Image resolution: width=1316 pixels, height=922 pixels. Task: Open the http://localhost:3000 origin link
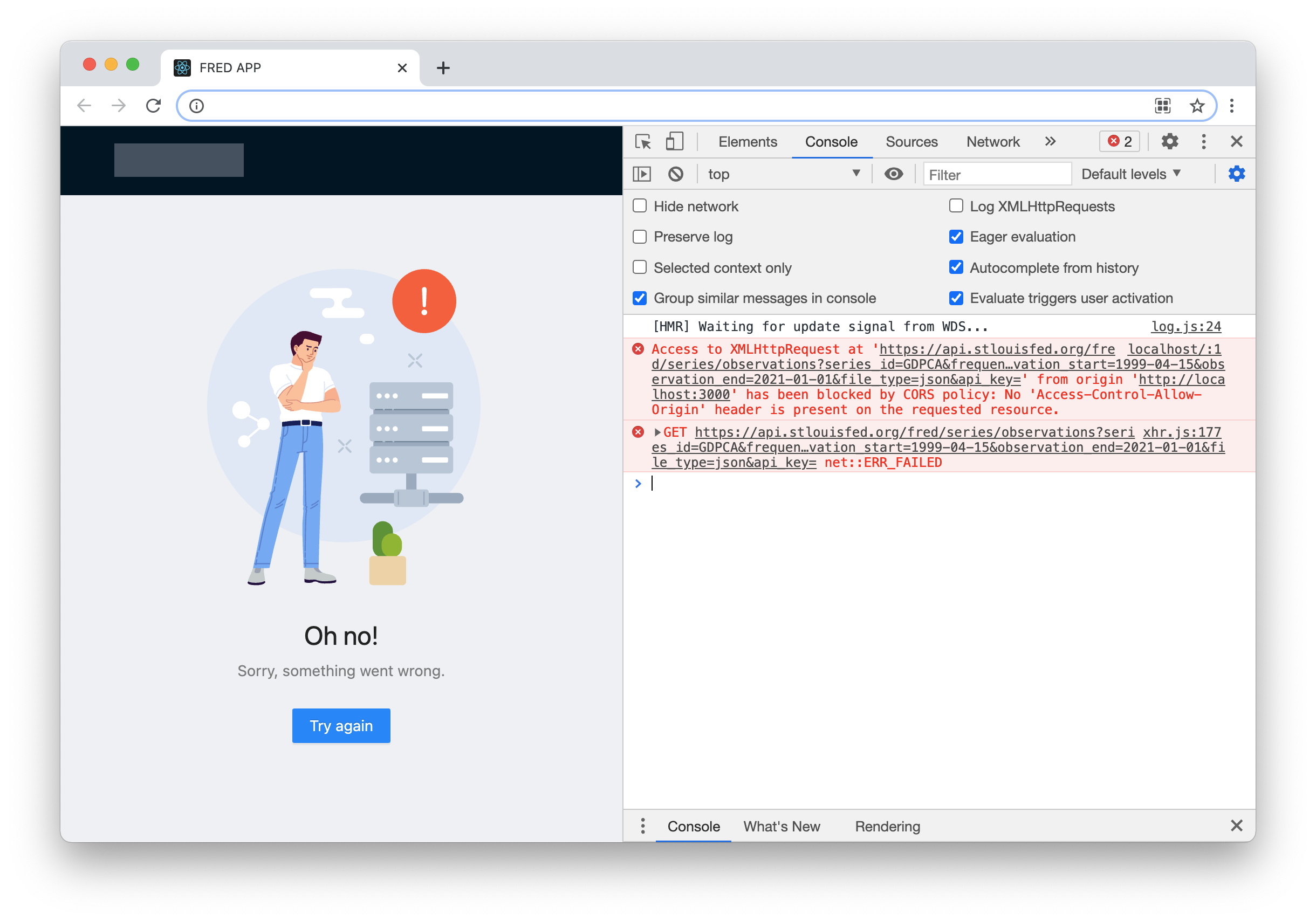click(938, 387)
